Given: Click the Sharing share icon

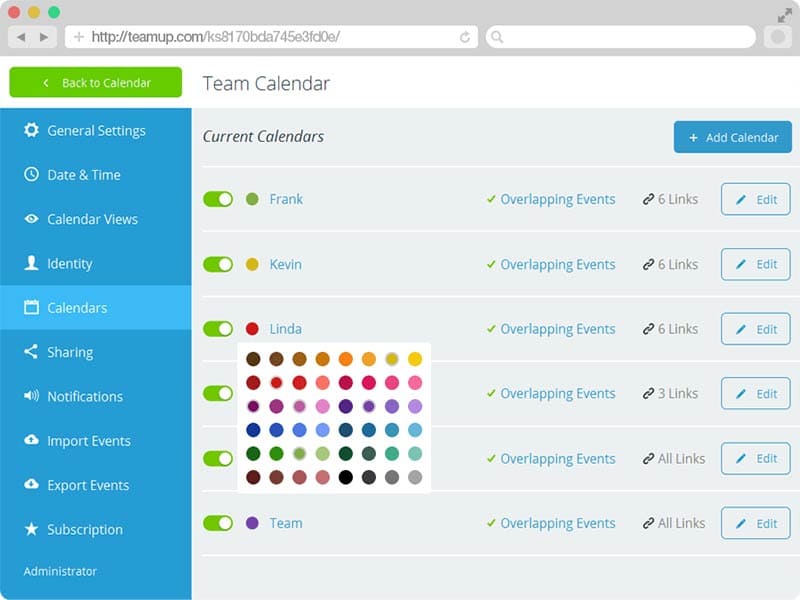Looking at the screenshot, I should pos(31,352).
